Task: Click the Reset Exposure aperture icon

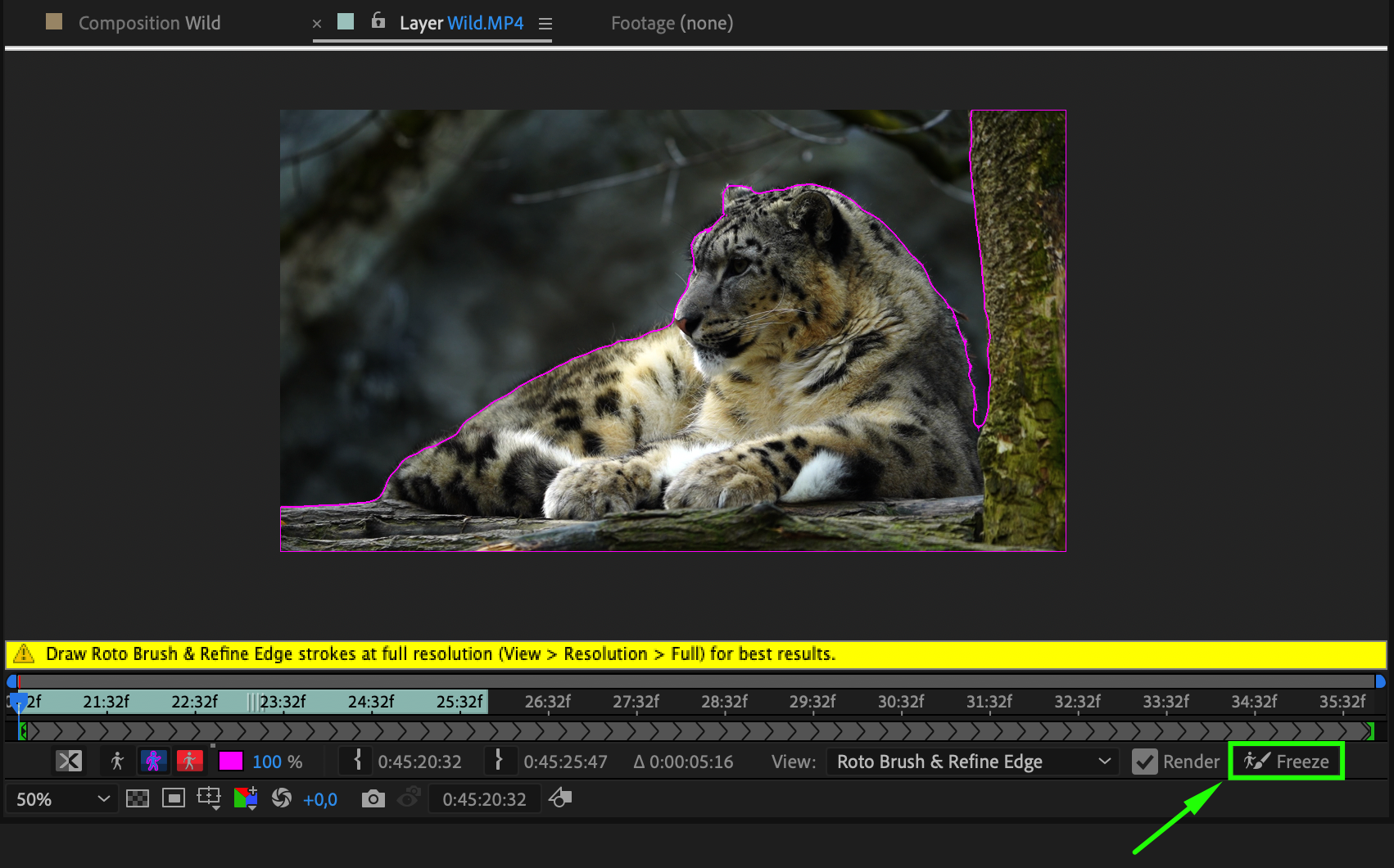Action: click(x=282, y=798)
